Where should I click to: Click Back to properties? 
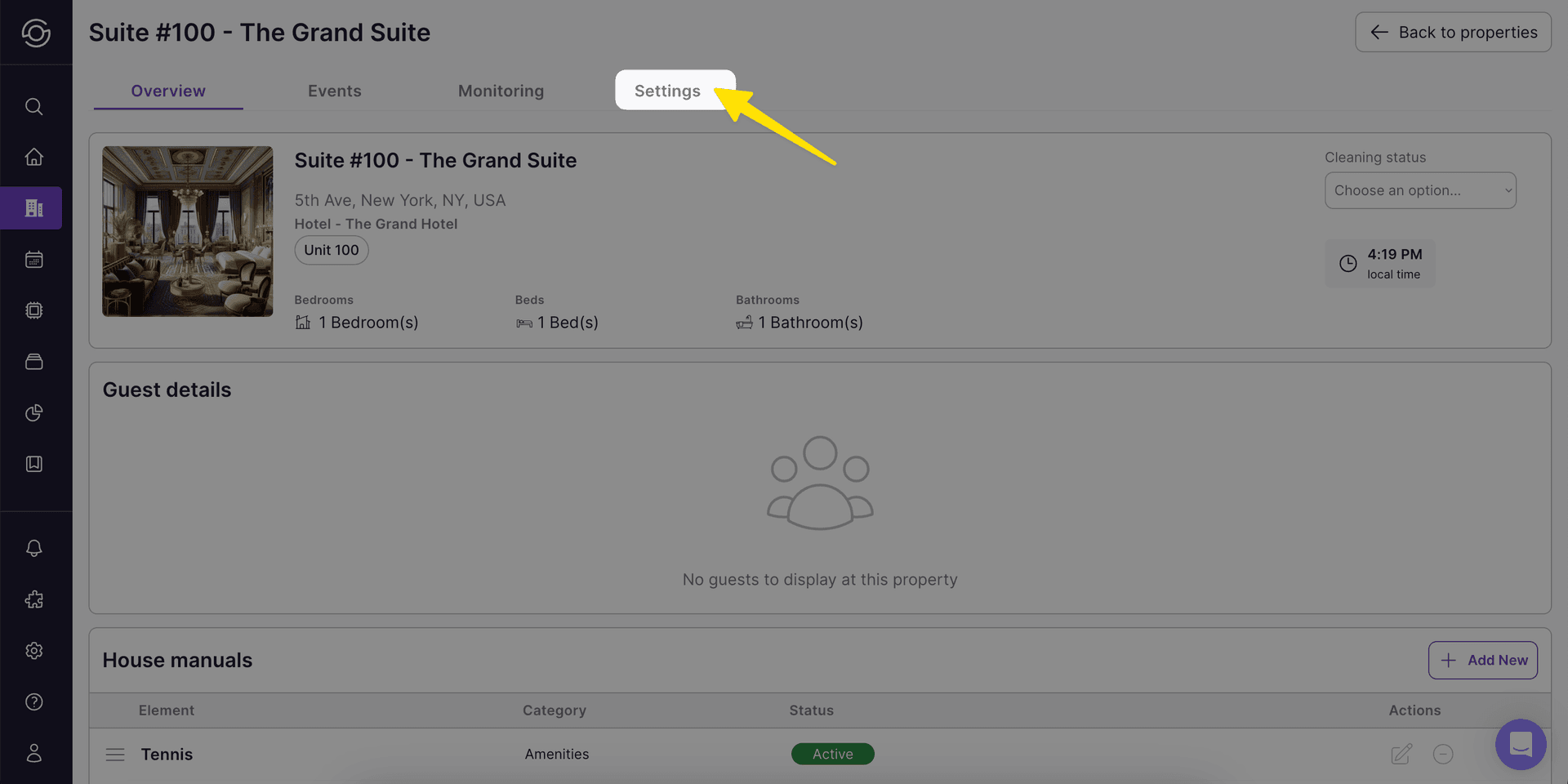tap(1453, 32)
